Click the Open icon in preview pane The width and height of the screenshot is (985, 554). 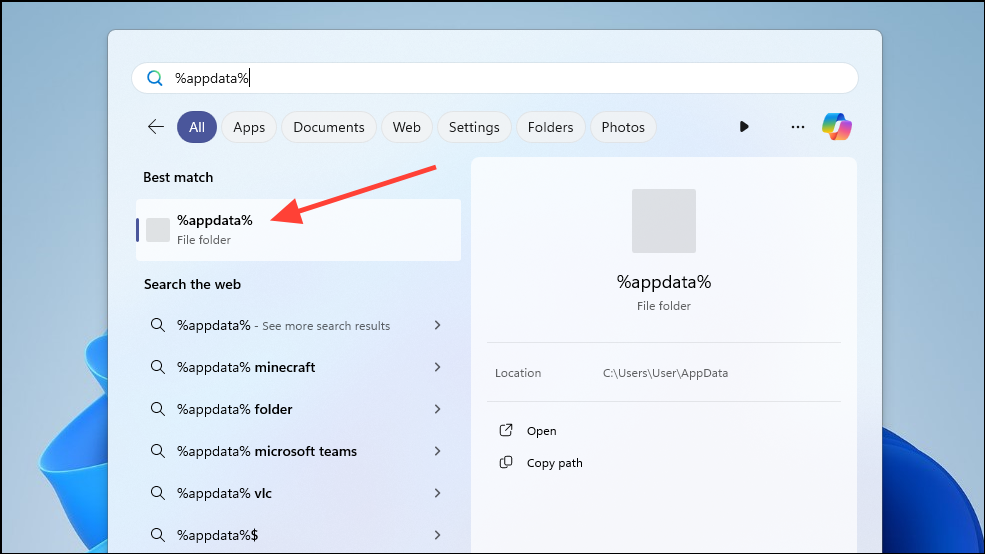point(506,430)
